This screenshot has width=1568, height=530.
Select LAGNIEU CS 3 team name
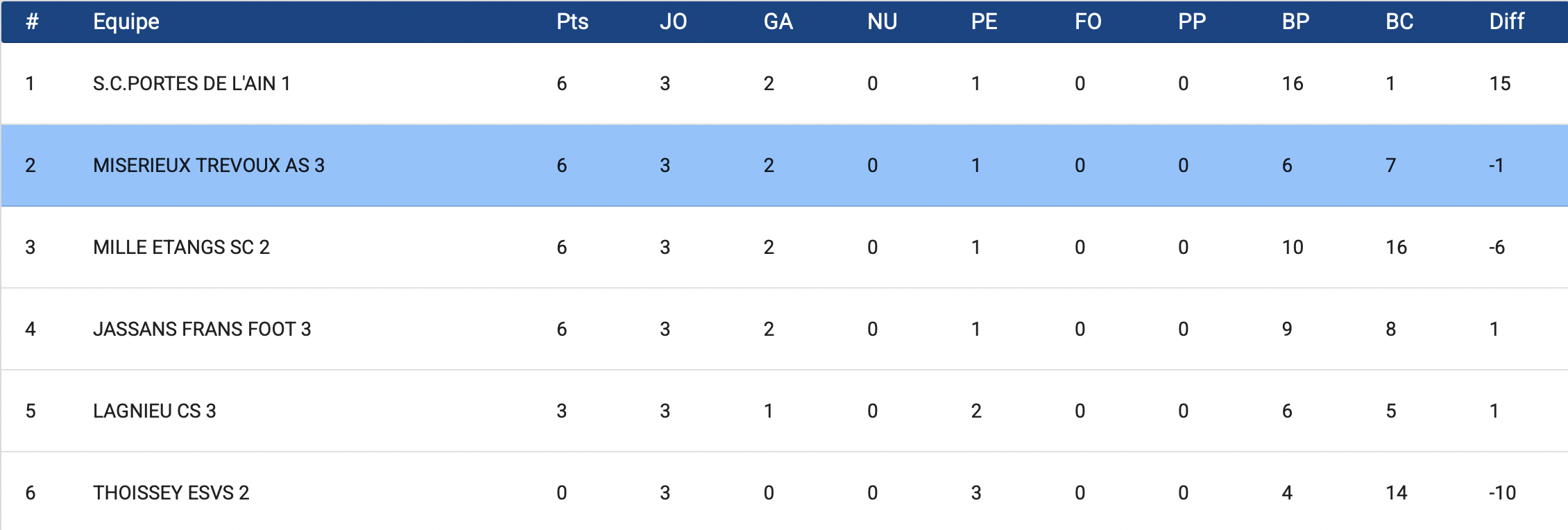click(155, 411)
